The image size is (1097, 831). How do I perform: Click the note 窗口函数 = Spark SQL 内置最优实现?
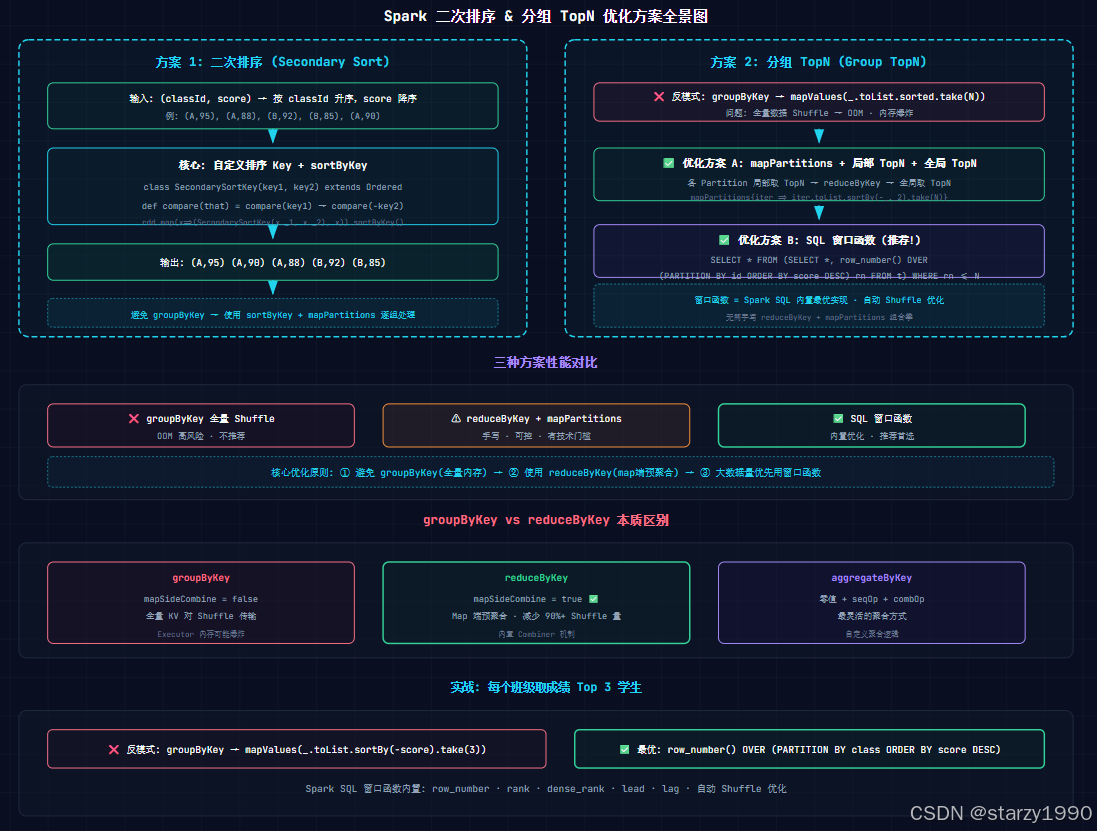(819, 300)
